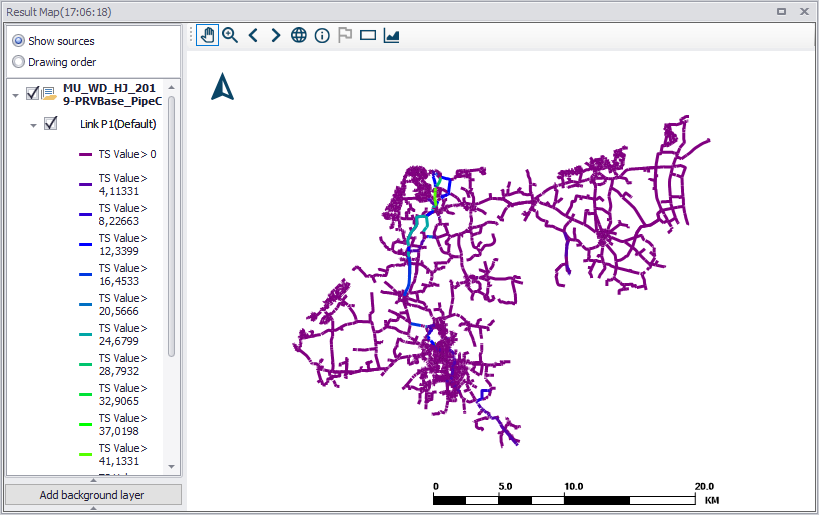Click swatch for TS Value> 32,9065

[86, 395]
